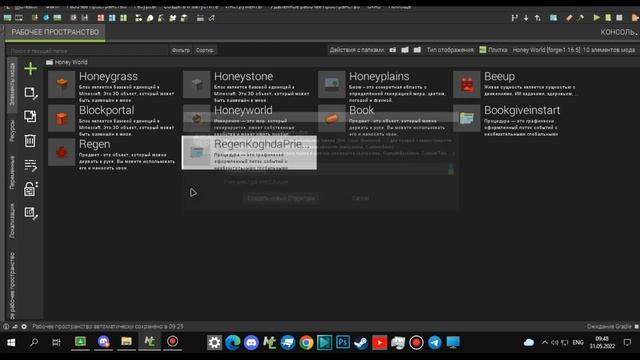
Task: Click the branch icon in top toolbar
Action: (514, 18)
